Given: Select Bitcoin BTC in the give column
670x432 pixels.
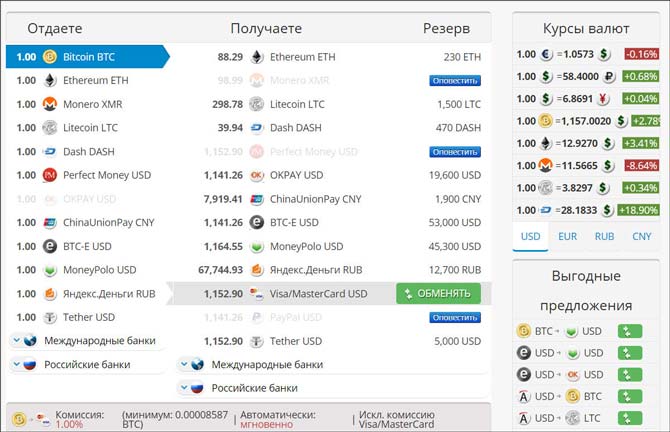Looking at the screenshot, I should [88, 57].
